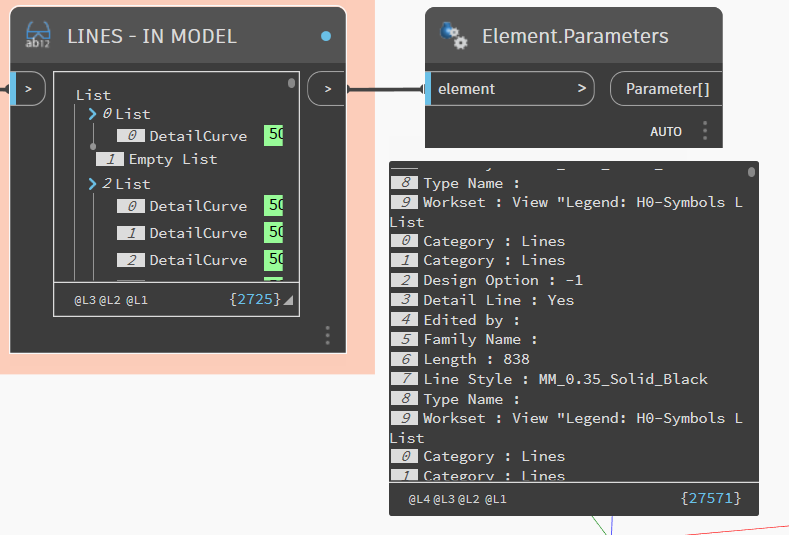Click the AUTO lacing label
Viewport: 789px width, 535px height.
pos(666,132)
